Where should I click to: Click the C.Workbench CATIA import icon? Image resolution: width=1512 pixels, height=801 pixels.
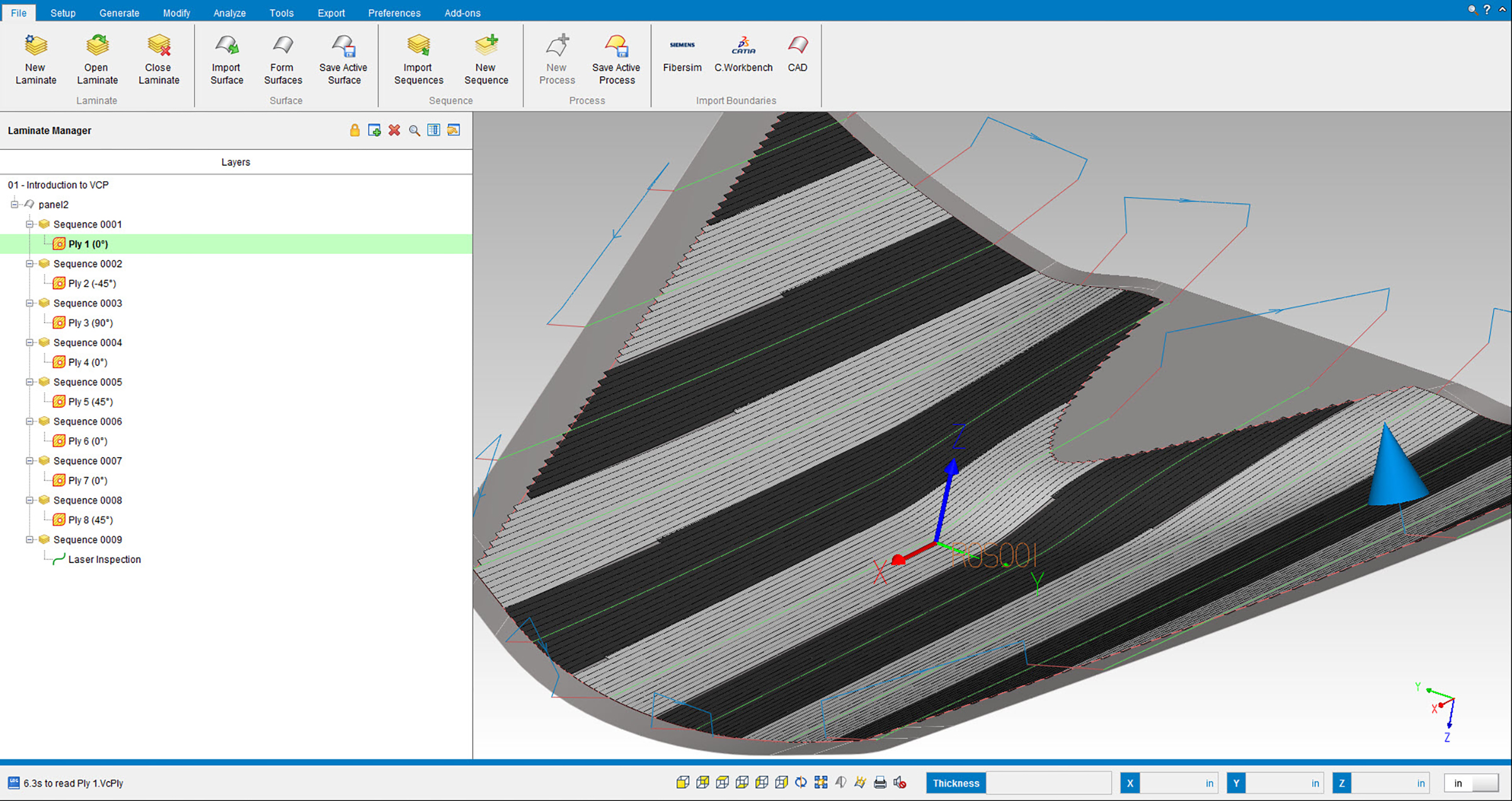tap(743, 46)
